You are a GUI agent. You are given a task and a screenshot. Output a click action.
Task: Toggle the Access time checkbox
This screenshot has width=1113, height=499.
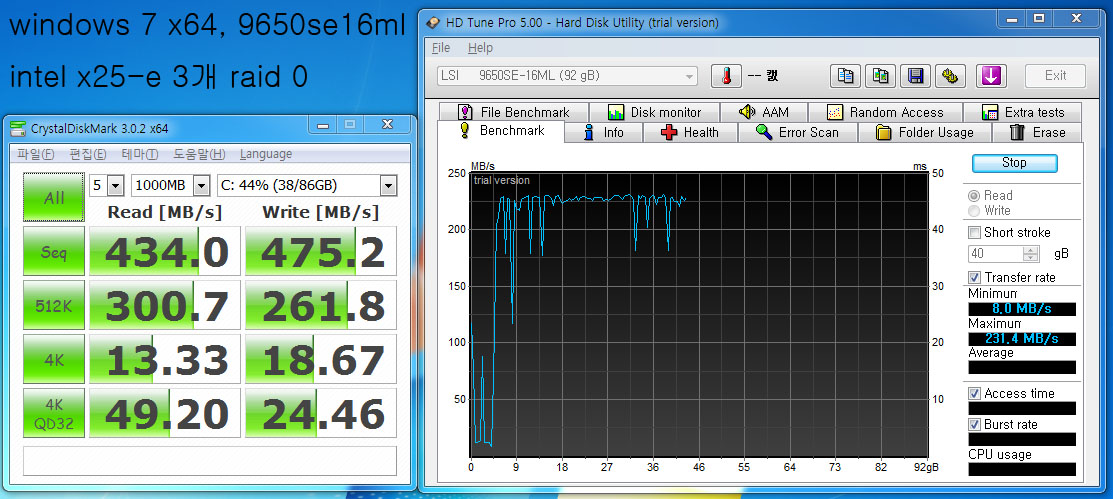tap(975, 394)
